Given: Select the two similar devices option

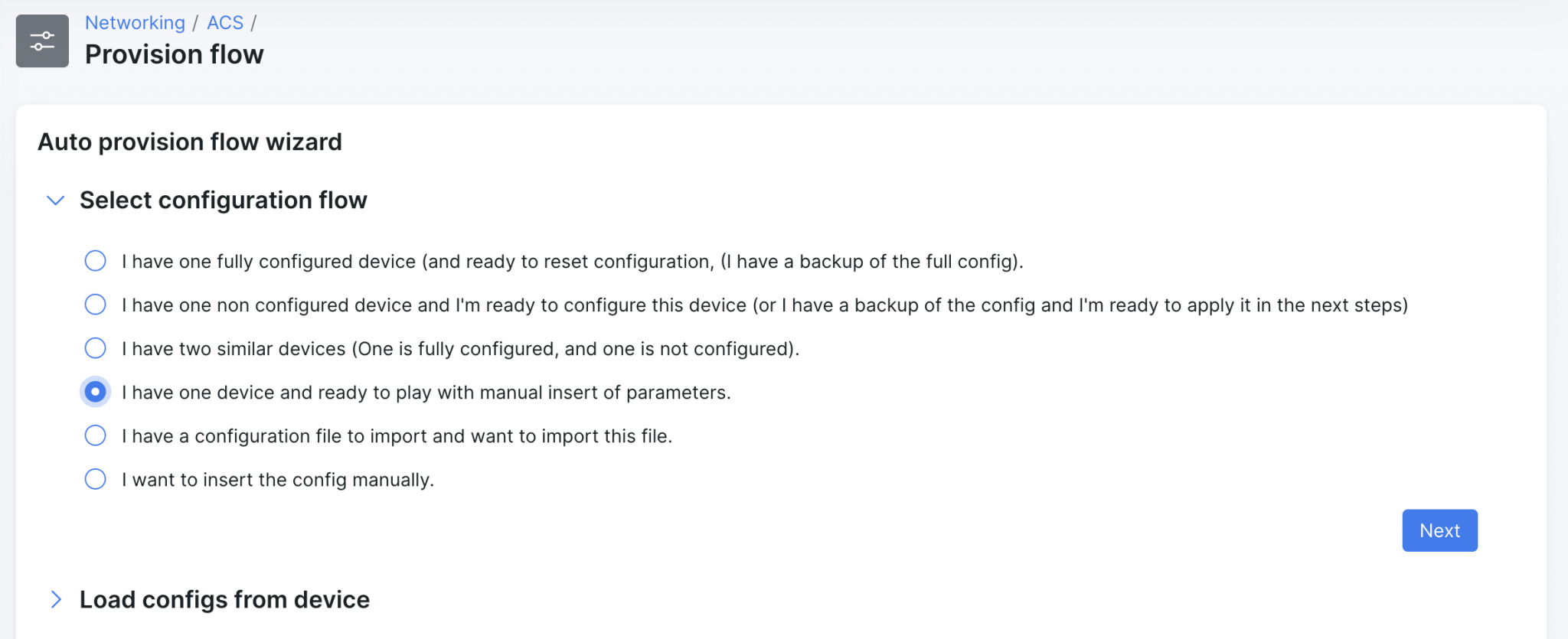Looking at the screenshot, I should pos(95,348).
